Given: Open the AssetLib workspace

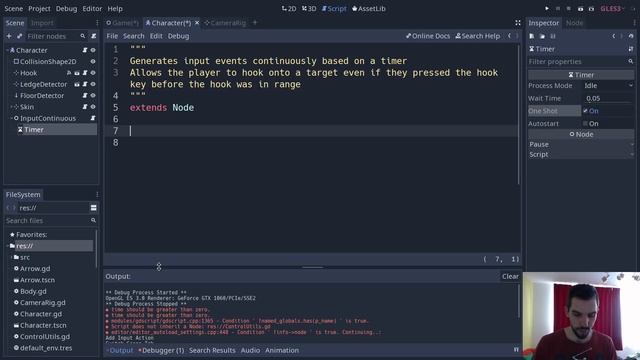Looking at the screenshot, I should click(369, 9).
